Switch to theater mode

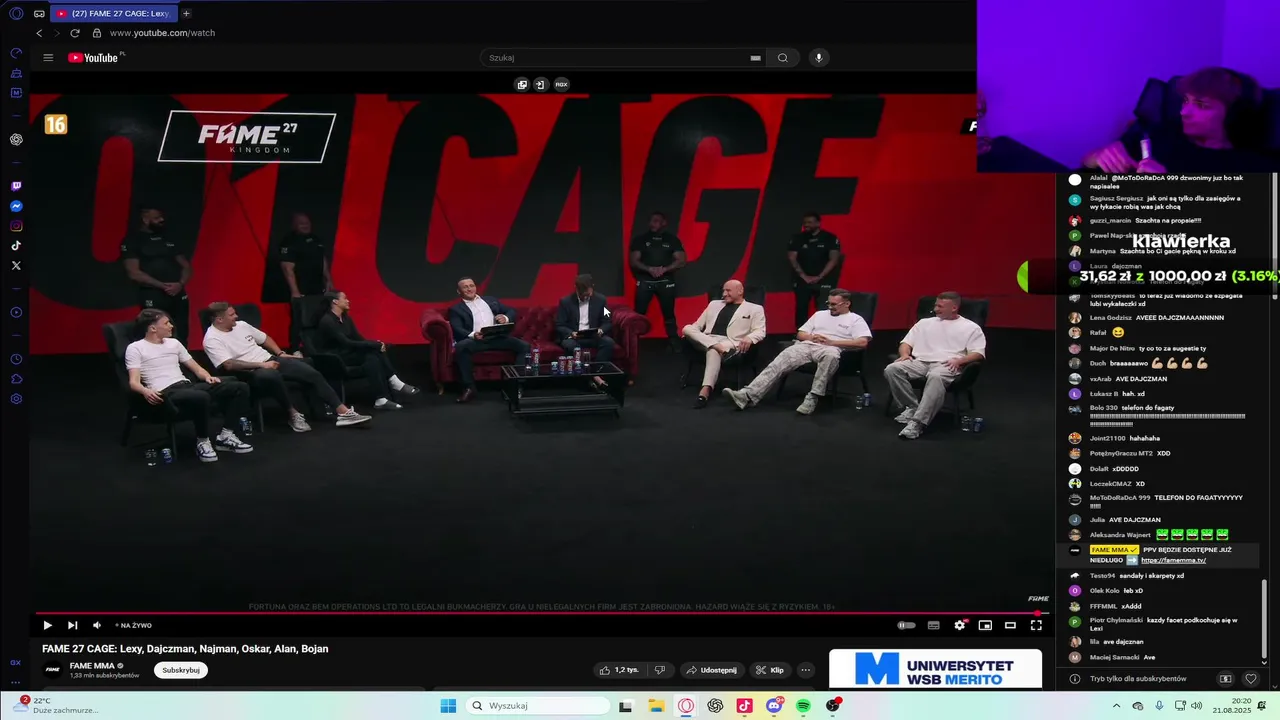[x=1010, y=625]
